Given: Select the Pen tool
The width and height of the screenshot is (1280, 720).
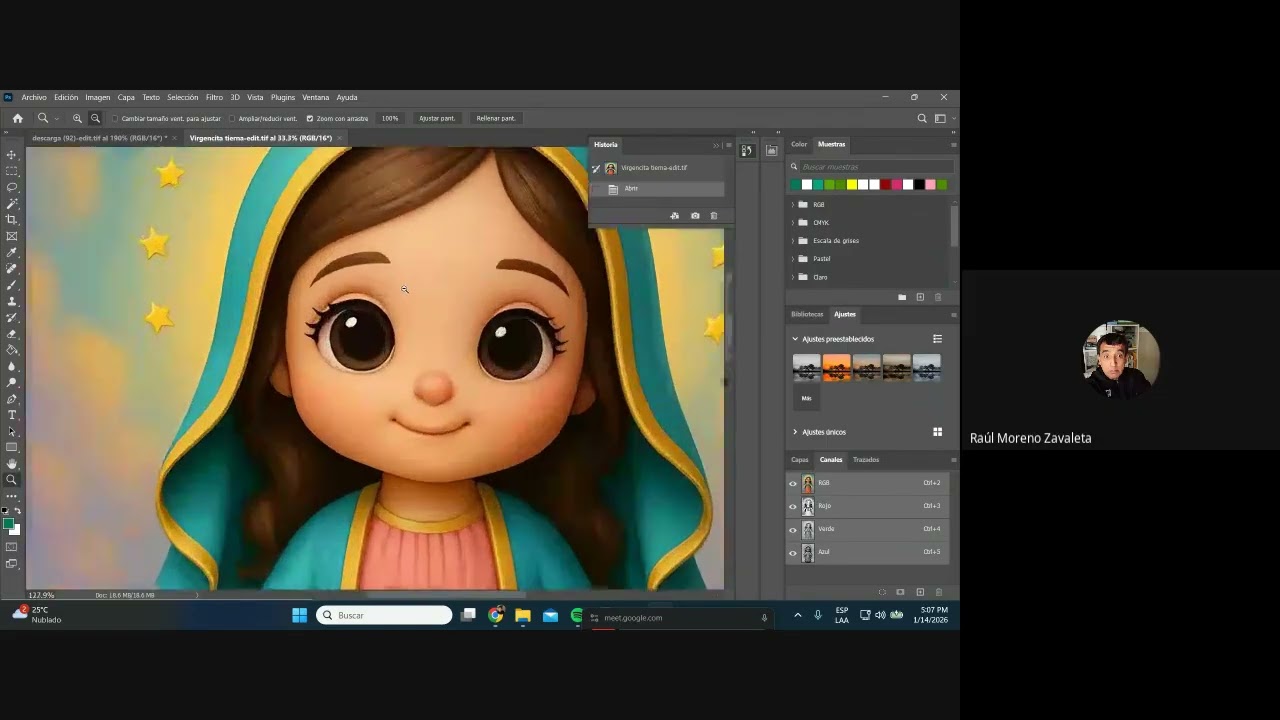Looking at the screenshot, I should (x=12, y=399).
